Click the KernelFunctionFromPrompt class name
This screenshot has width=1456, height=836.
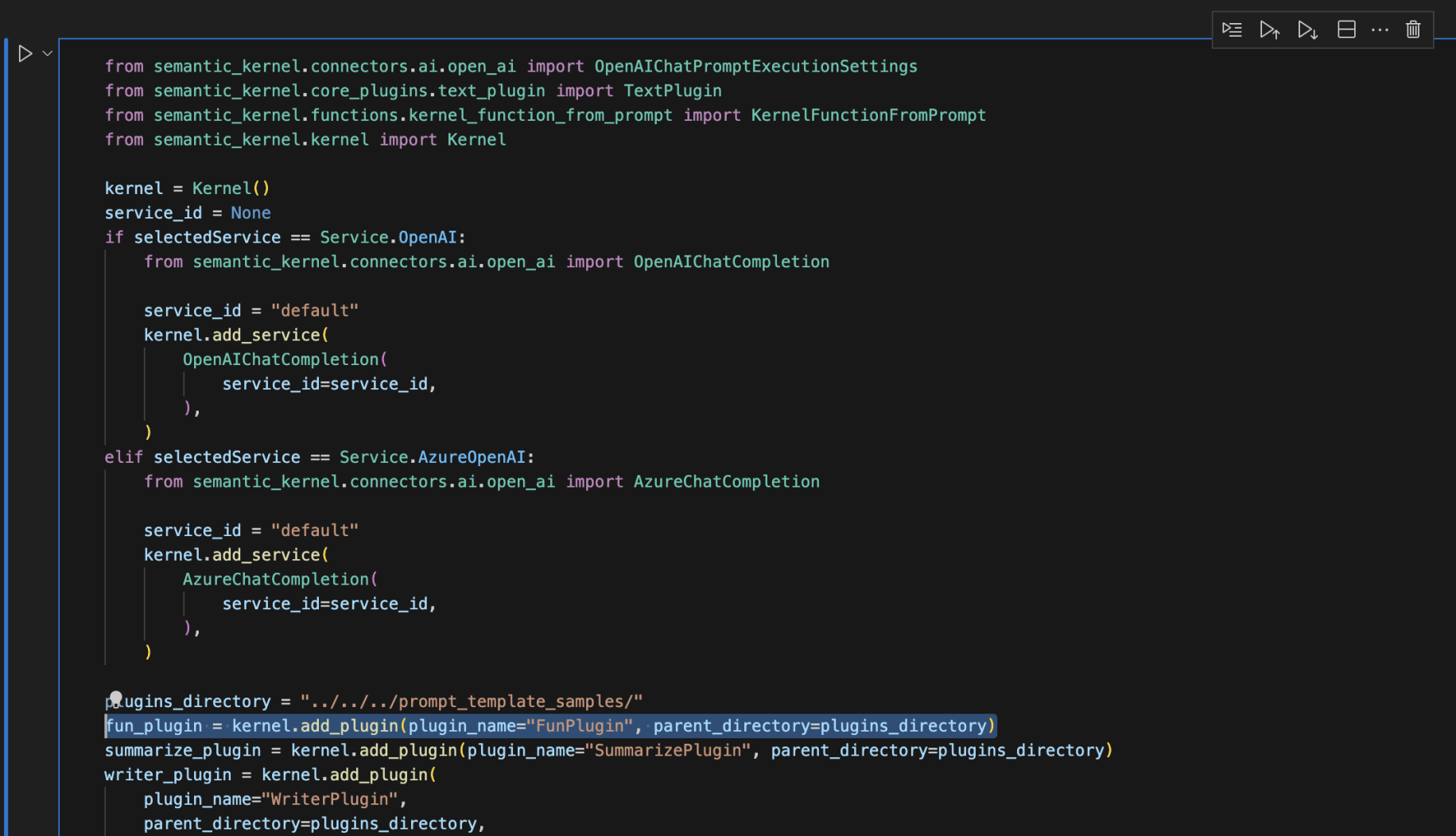868,115
